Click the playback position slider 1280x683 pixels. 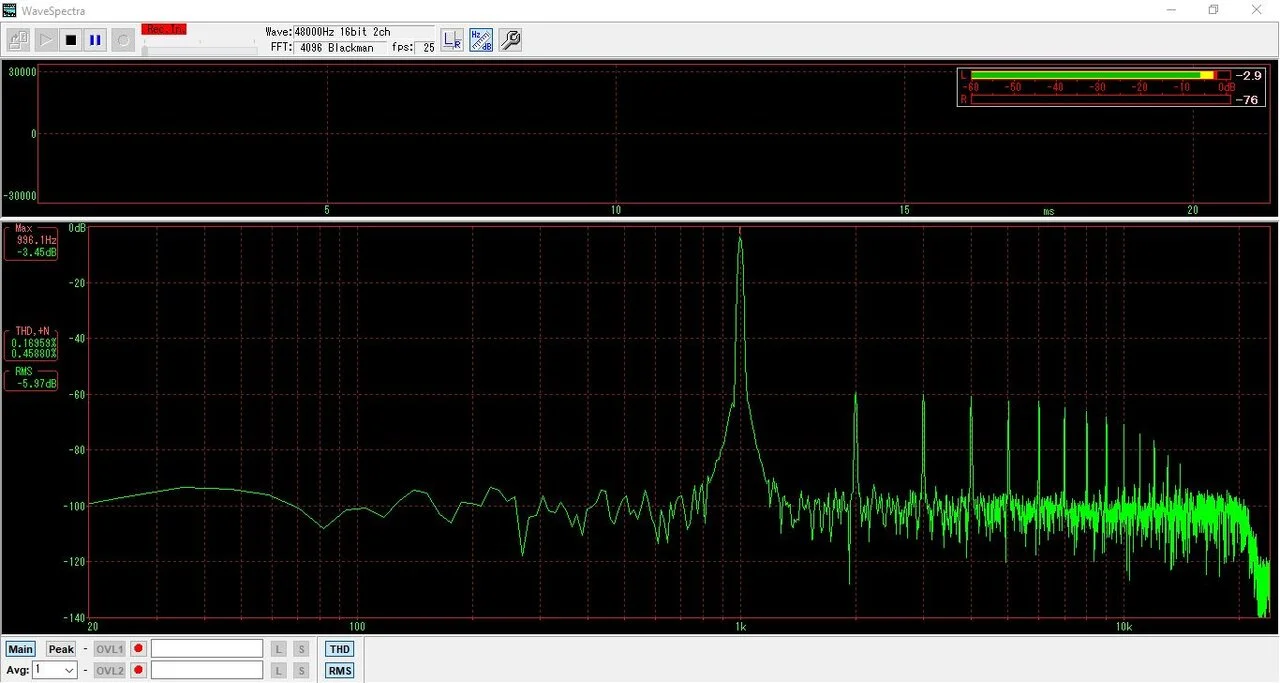[x=200, y=48]
